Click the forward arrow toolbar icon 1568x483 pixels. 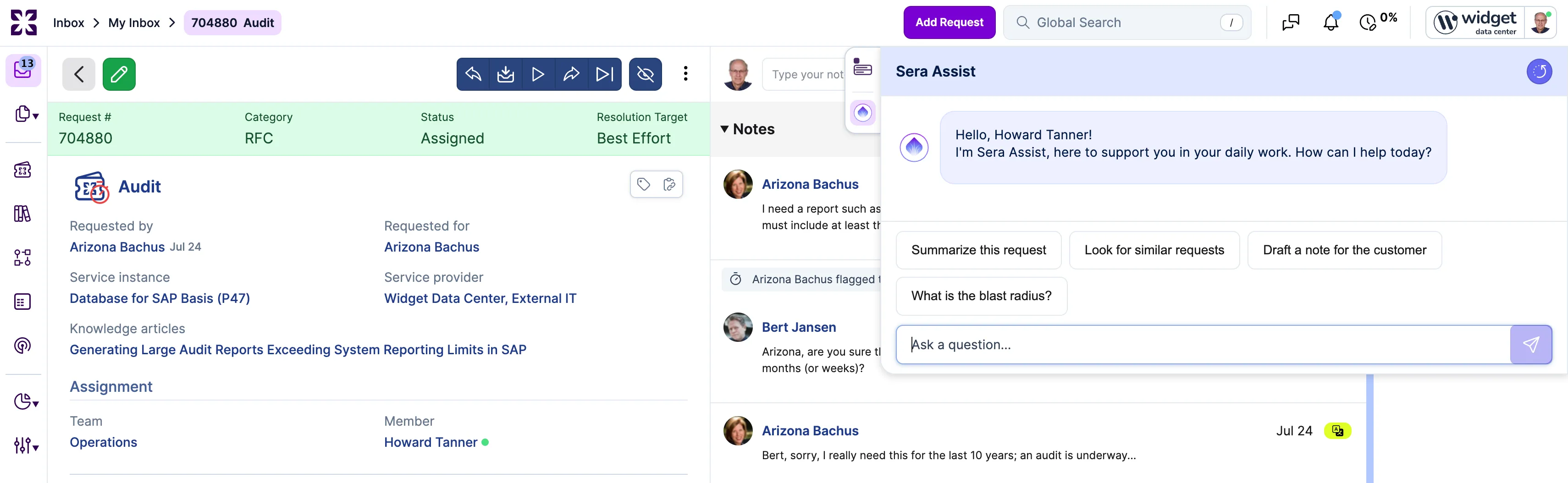click(x=571, y=74)
